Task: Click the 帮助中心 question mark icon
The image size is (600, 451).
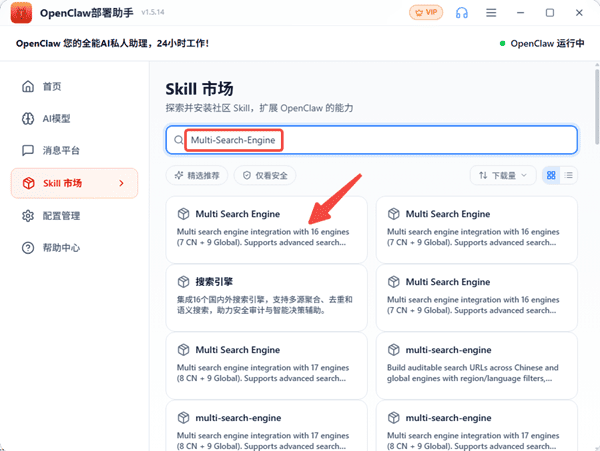Action: tap(28, 248)
